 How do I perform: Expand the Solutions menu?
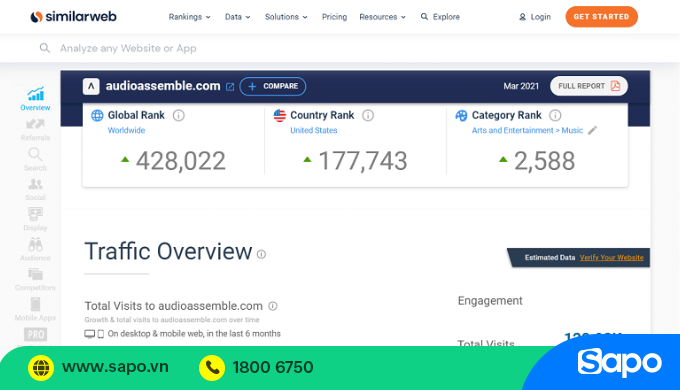tap(286, 17)
